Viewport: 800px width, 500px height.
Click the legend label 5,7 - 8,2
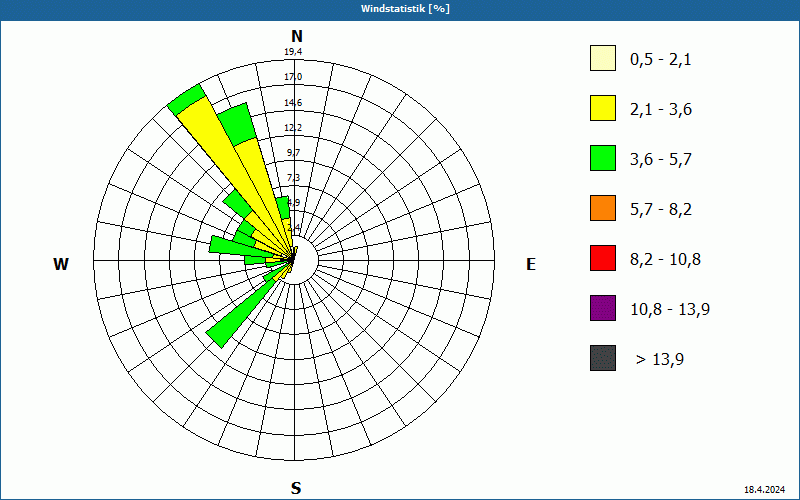[x=661, y=210]
